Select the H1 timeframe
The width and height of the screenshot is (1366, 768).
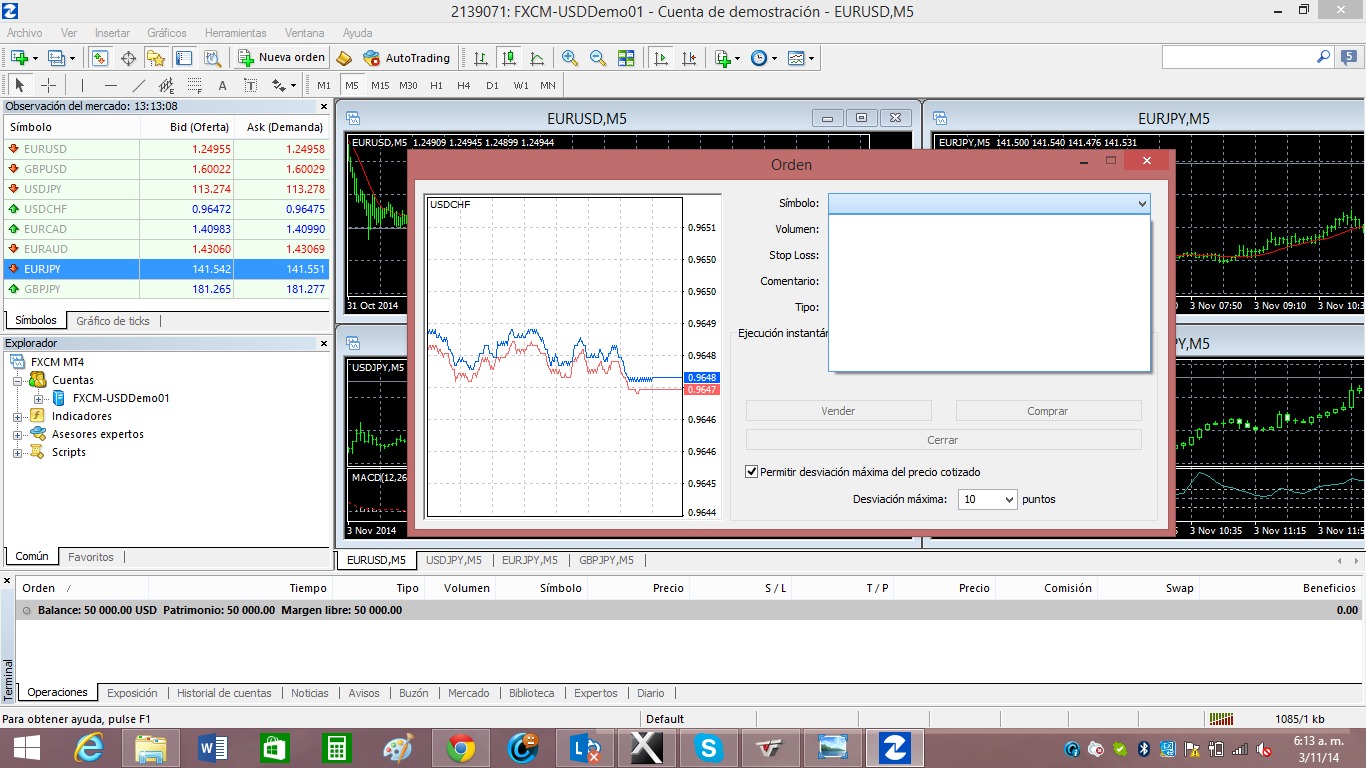coord(436,85)
